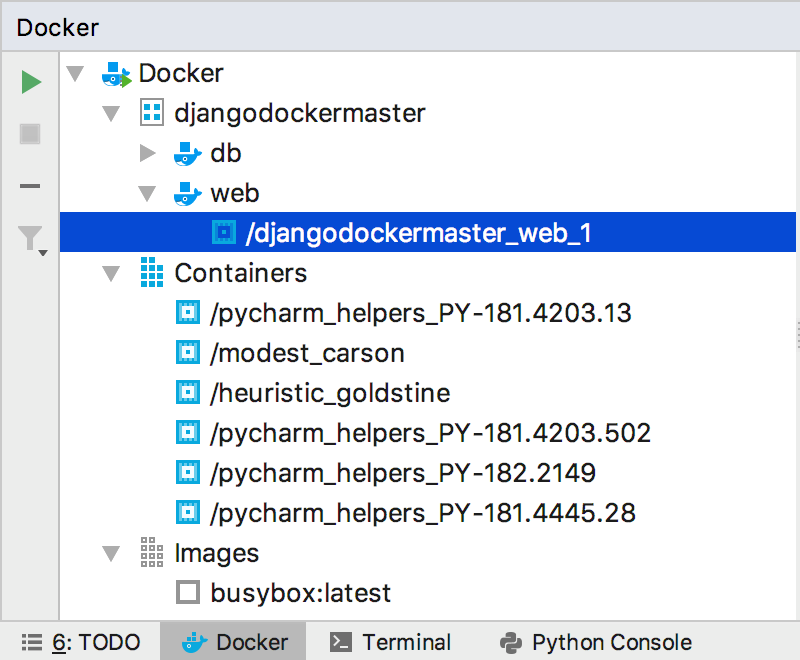Click the web service whale icon

tap(188, 194)
